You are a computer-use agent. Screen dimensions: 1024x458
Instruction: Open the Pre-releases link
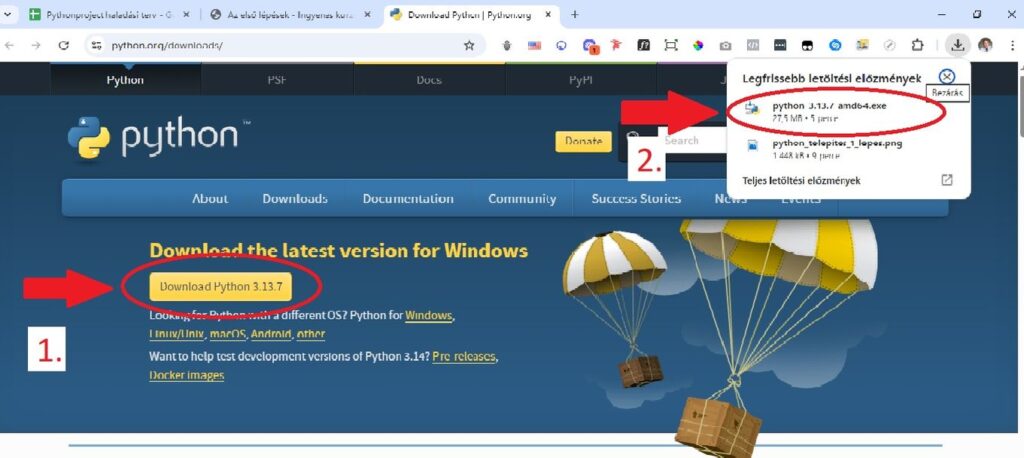click(464, 357)
